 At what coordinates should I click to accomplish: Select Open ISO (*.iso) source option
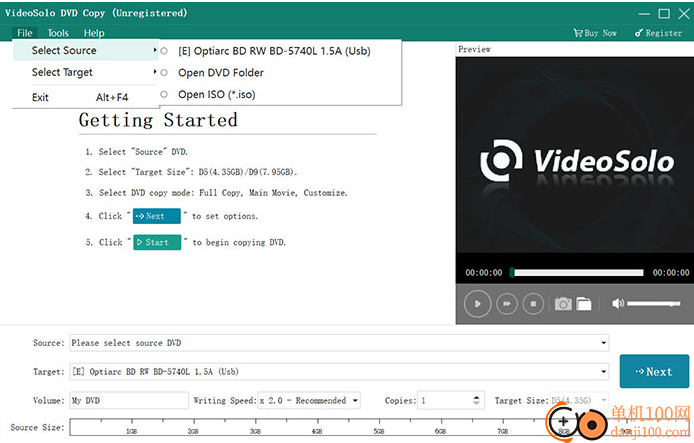click(x=281, y=94)
